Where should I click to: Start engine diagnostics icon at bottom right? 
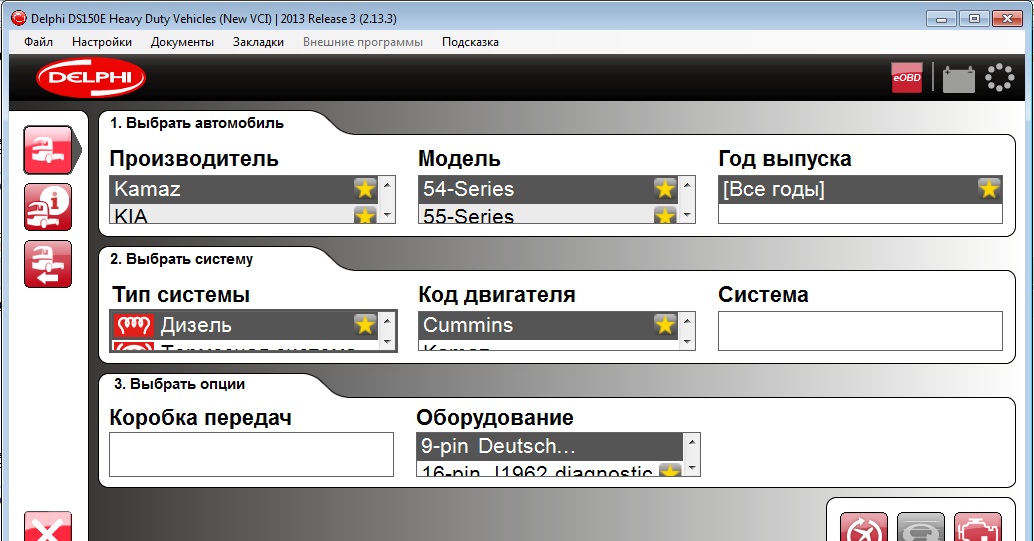pyautogui.click(x=978, y=526)
